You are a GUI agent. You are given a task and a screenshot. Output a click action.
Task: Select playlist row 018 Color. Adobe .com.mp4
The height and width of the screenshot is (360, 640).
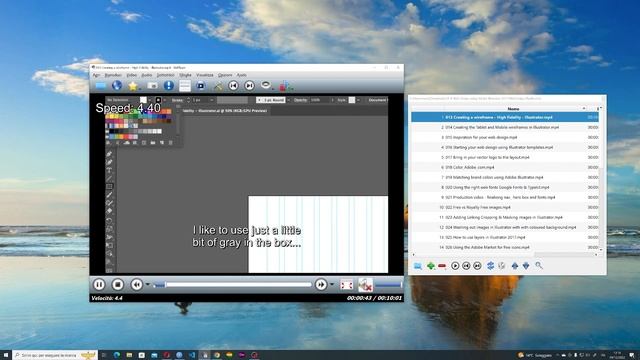click(505, 167)
